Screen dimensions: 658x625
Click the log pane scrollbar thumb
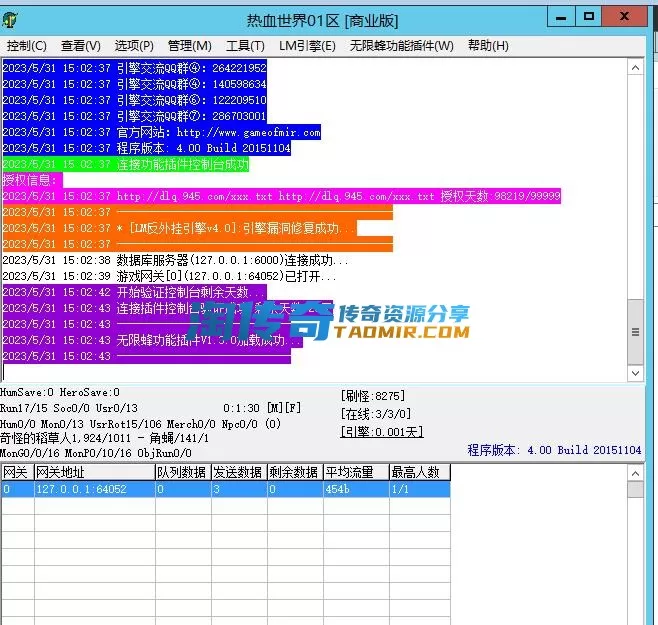(635, 332)
